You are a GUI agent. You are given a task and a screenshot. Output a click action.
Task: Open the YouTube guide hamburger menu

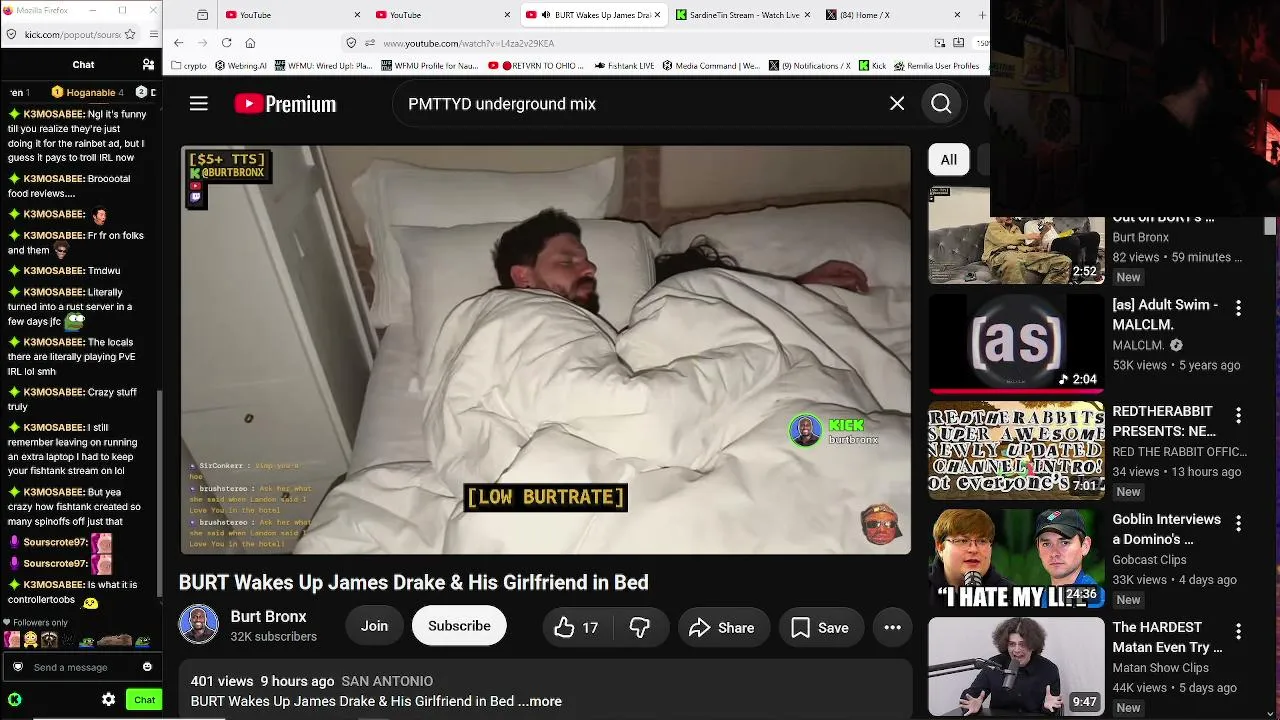click(x=199, y=104)
